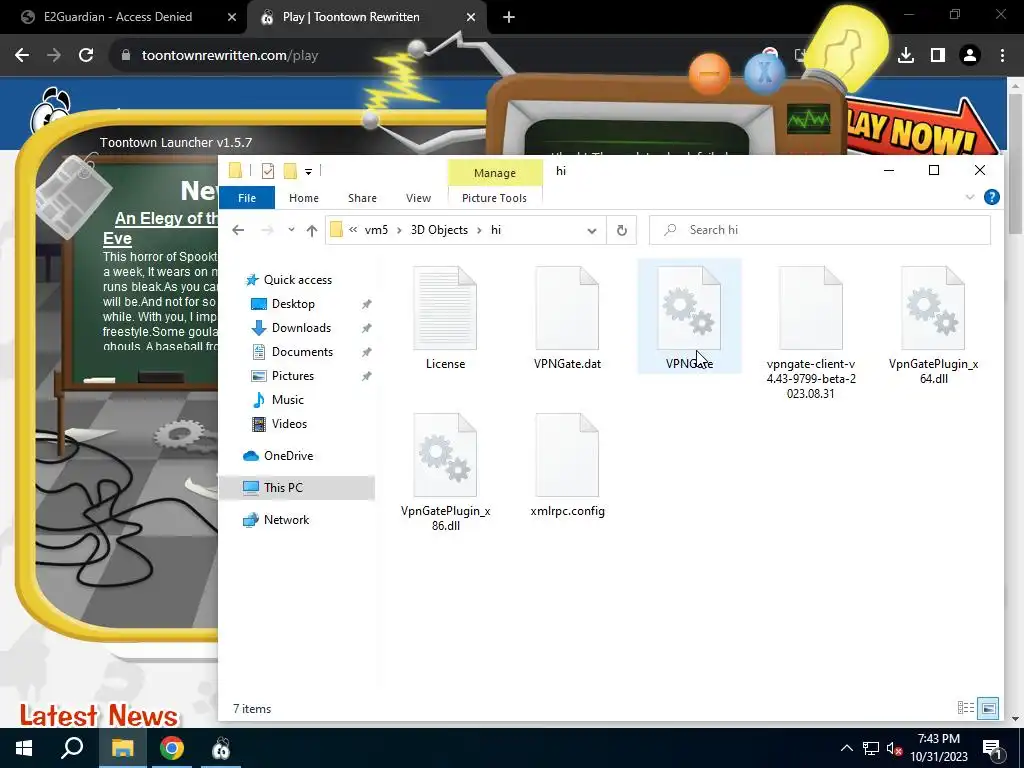Open recent locations dropdown arrow
Viewport: 1024px width, 768px height.
click(291, 230)
